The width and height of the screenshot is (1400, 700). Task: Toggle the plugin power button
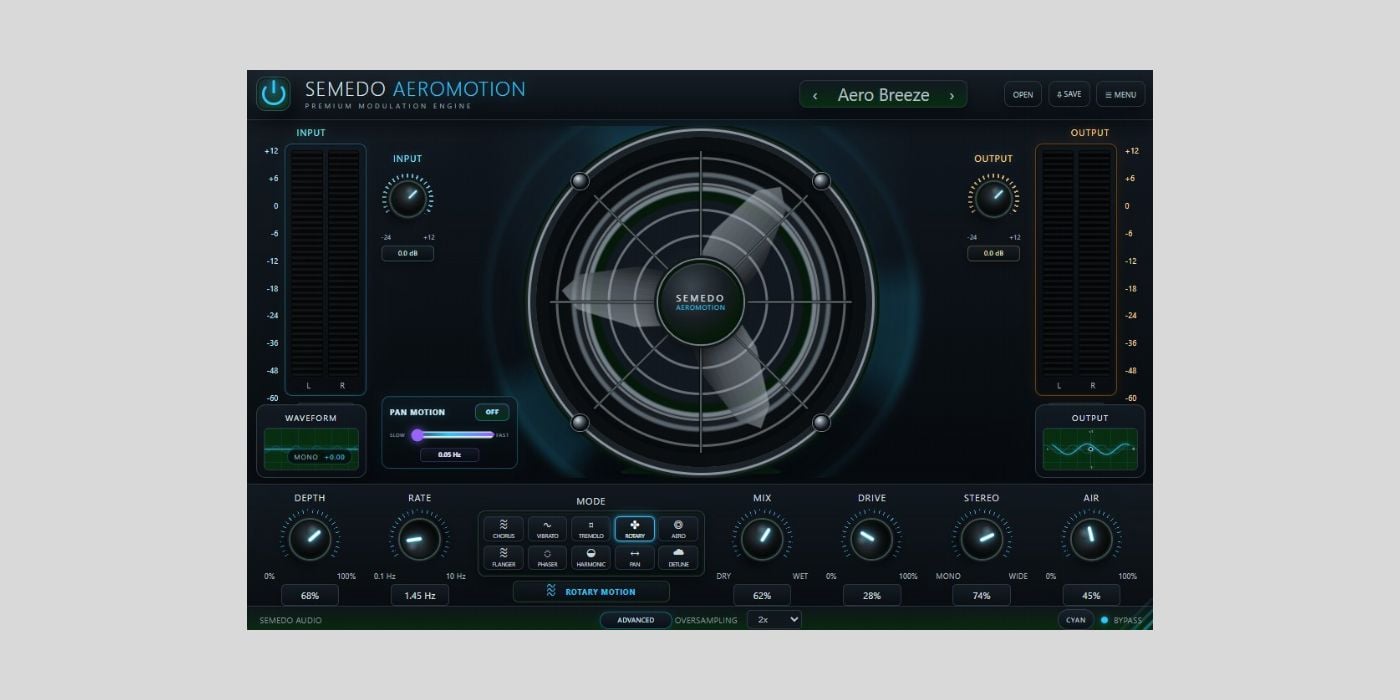(273, 94)
